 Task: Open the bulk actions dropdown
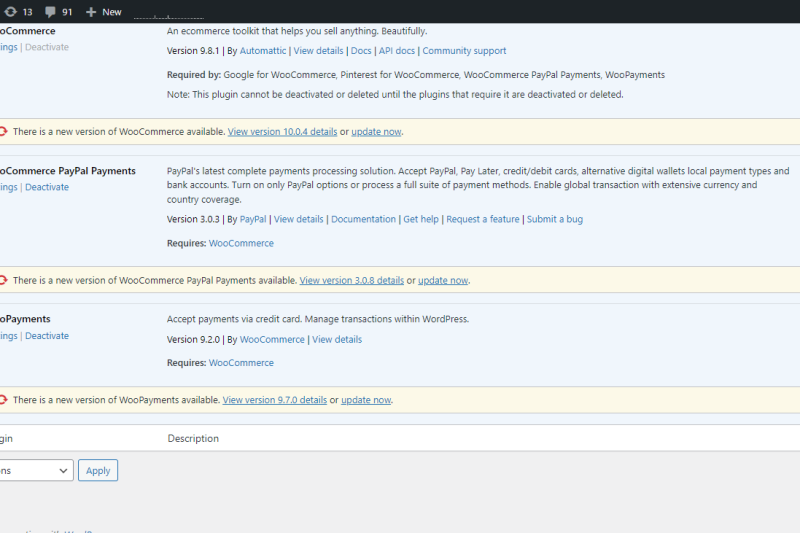click(36, 470)
